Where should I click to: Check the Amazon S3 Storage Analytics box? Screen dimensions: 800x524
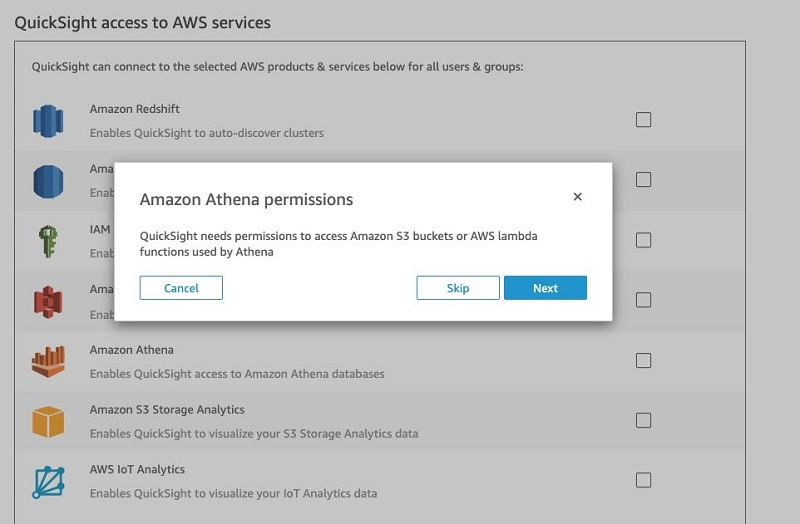(643, 420)
